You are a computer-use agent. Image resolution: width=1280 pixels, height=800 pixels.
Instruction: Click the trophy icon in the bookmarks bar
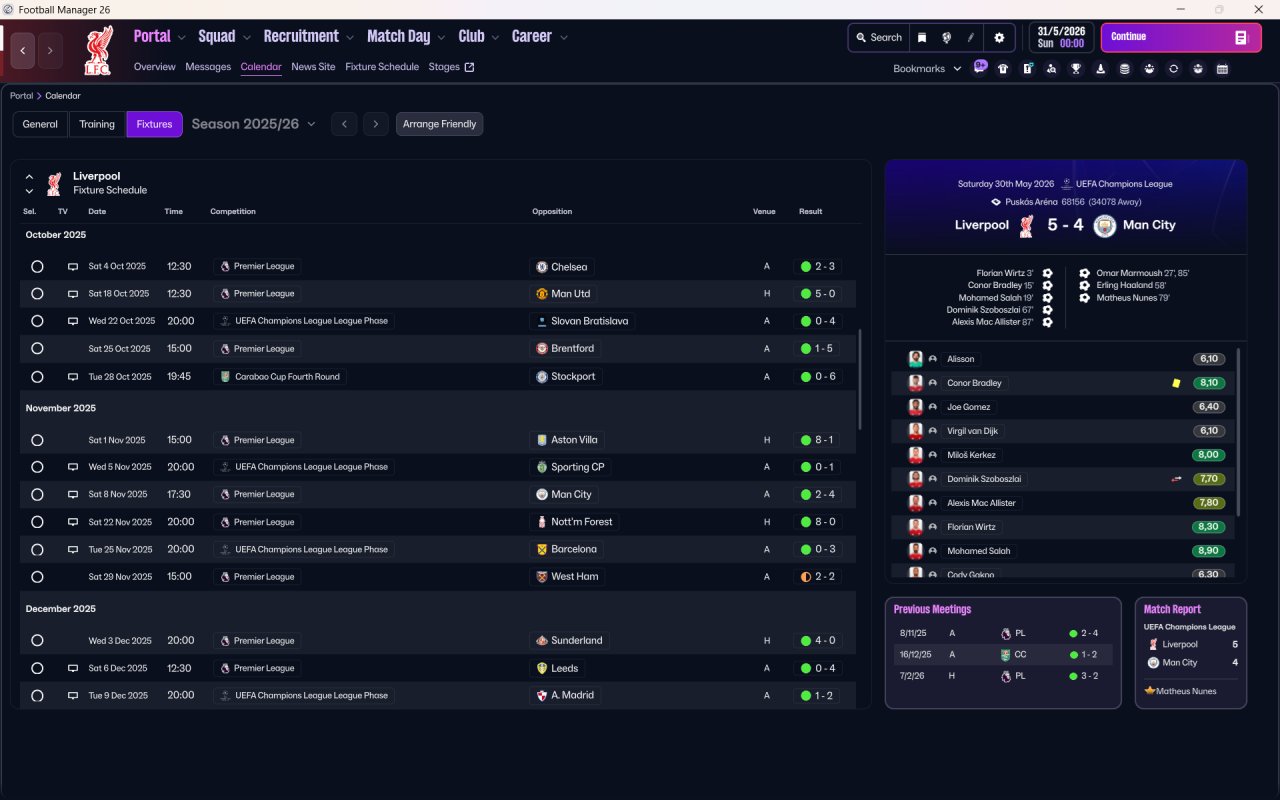(1076, 69)
